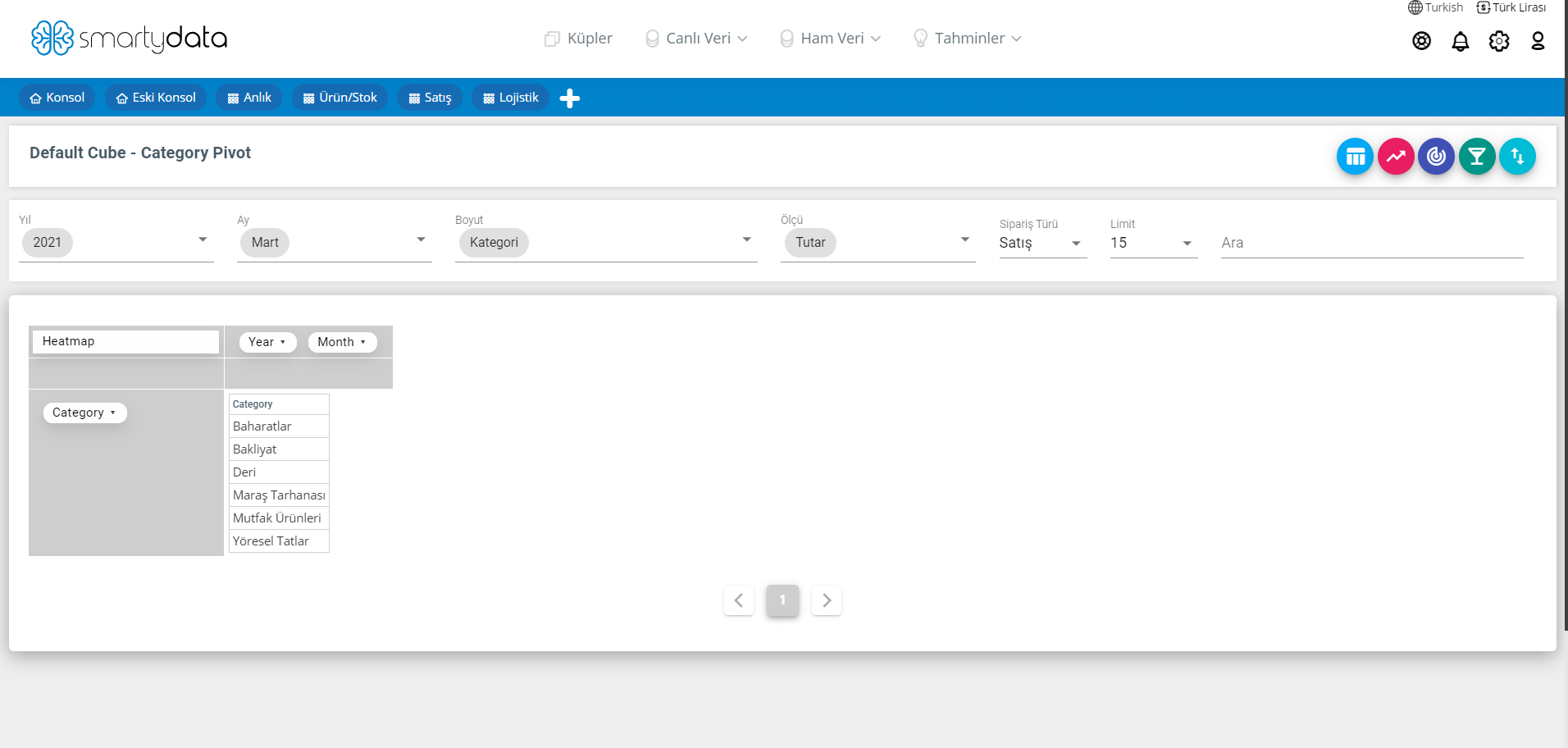Switch to line chart pink icon
The height and width of the screenshot is (748, 1568).
coord(1396,156)
